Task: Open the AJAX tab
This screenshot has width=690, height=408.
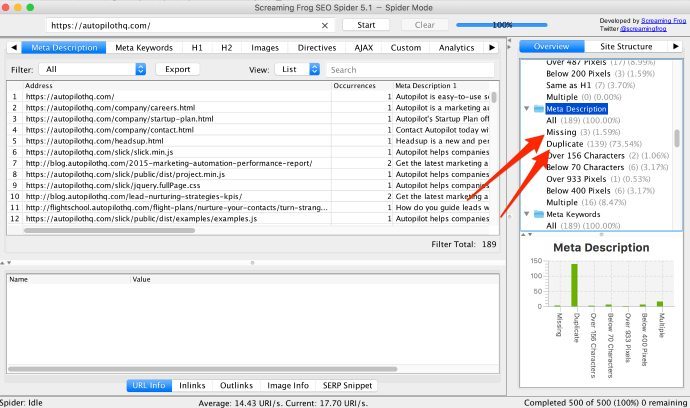Action: coord(363,48)
